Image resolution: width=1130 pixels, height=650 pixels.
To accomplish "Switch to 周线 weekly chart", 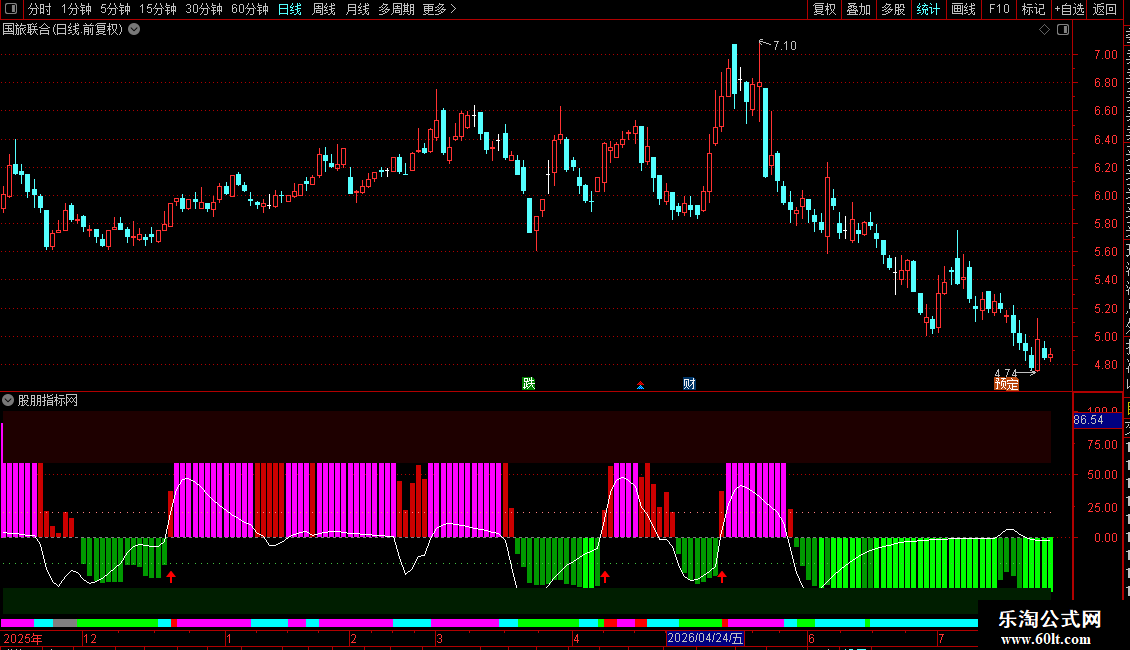I will pyautogui.click(x=324, y=9).
